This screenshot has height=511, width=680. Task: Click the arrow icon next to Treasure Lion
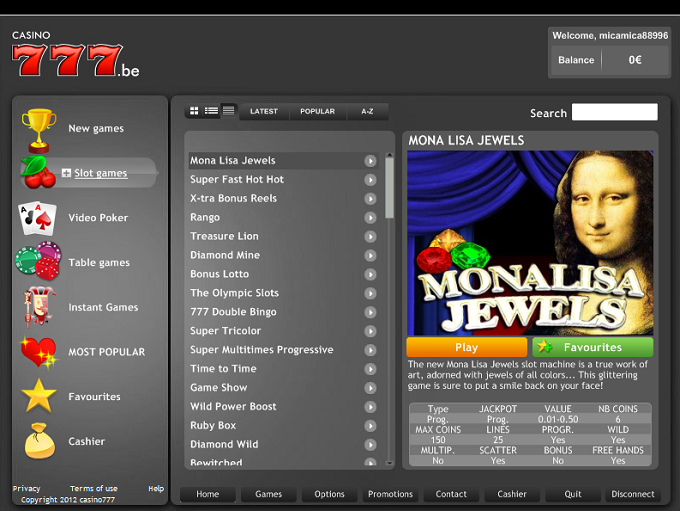tap(370, 236)
